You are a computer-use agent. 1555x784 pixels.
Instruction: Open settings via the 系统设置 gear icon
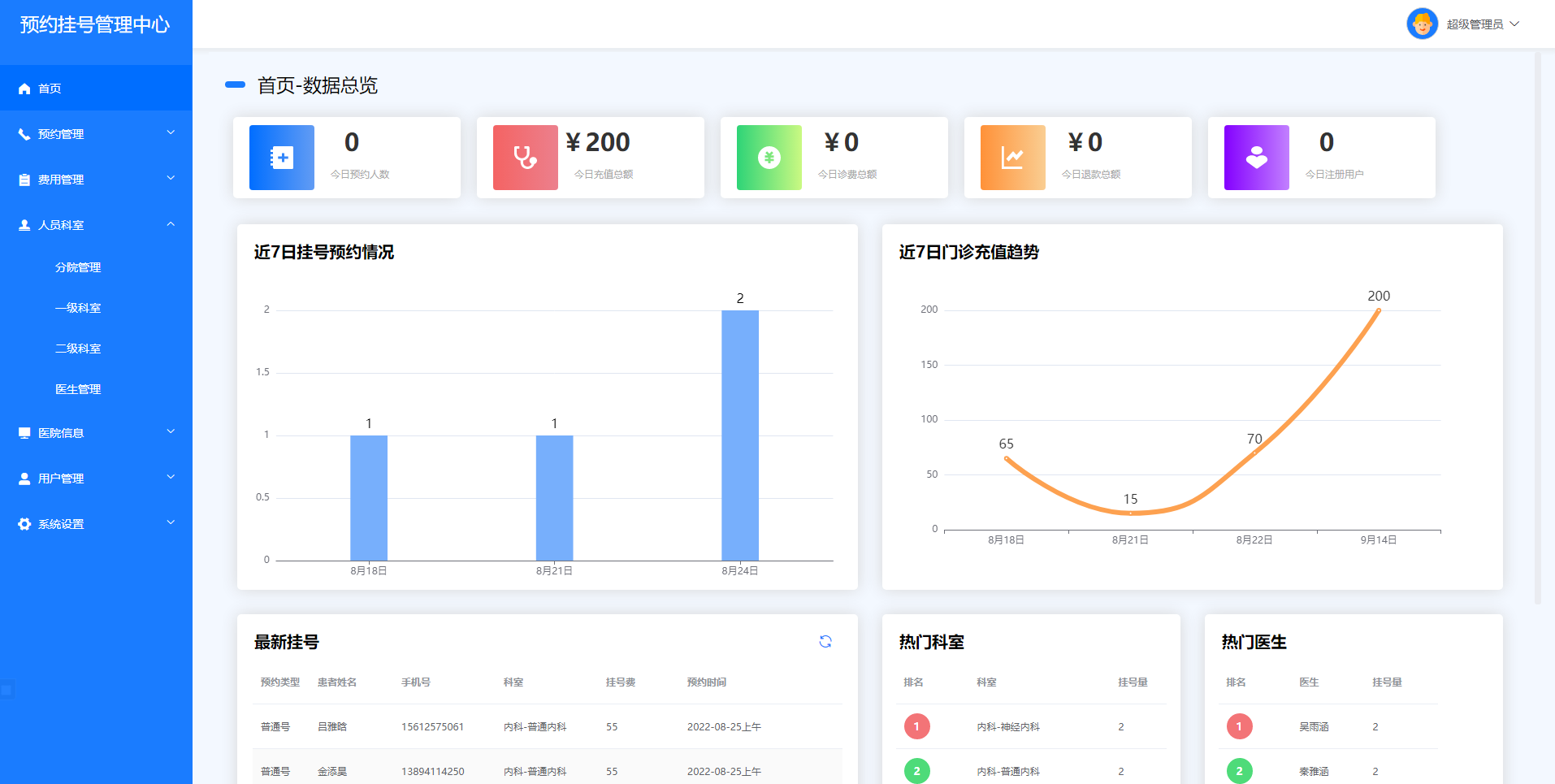click(24, 523)
